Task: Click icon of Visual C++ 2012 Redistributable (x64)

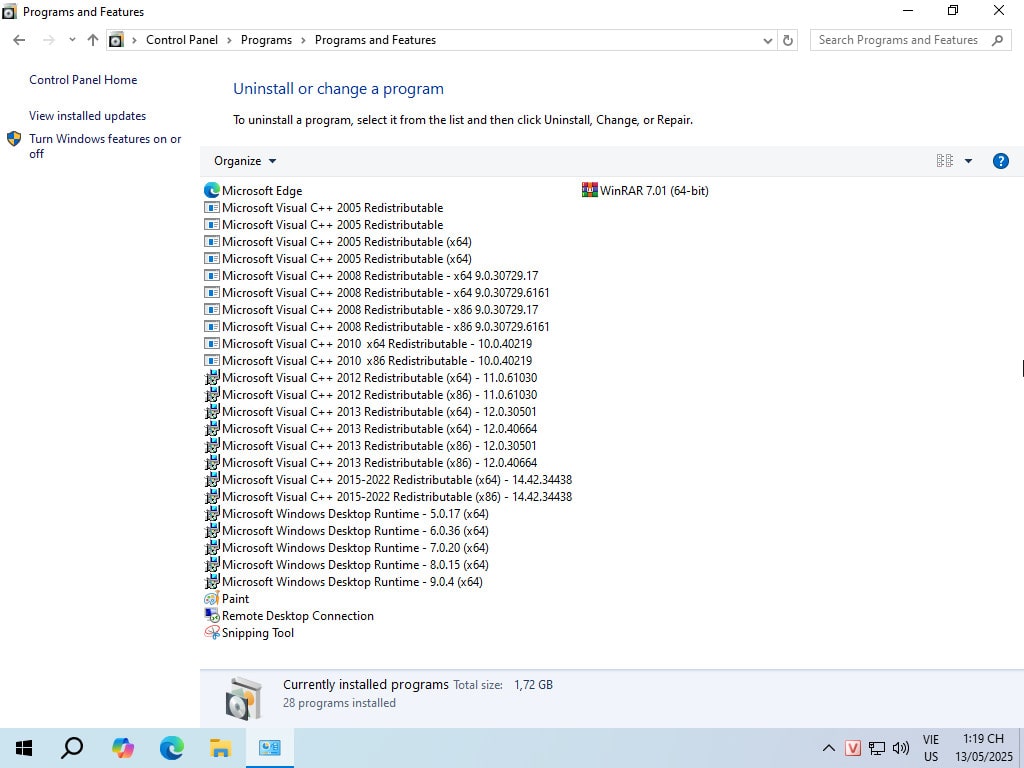Action: point(212,377)
